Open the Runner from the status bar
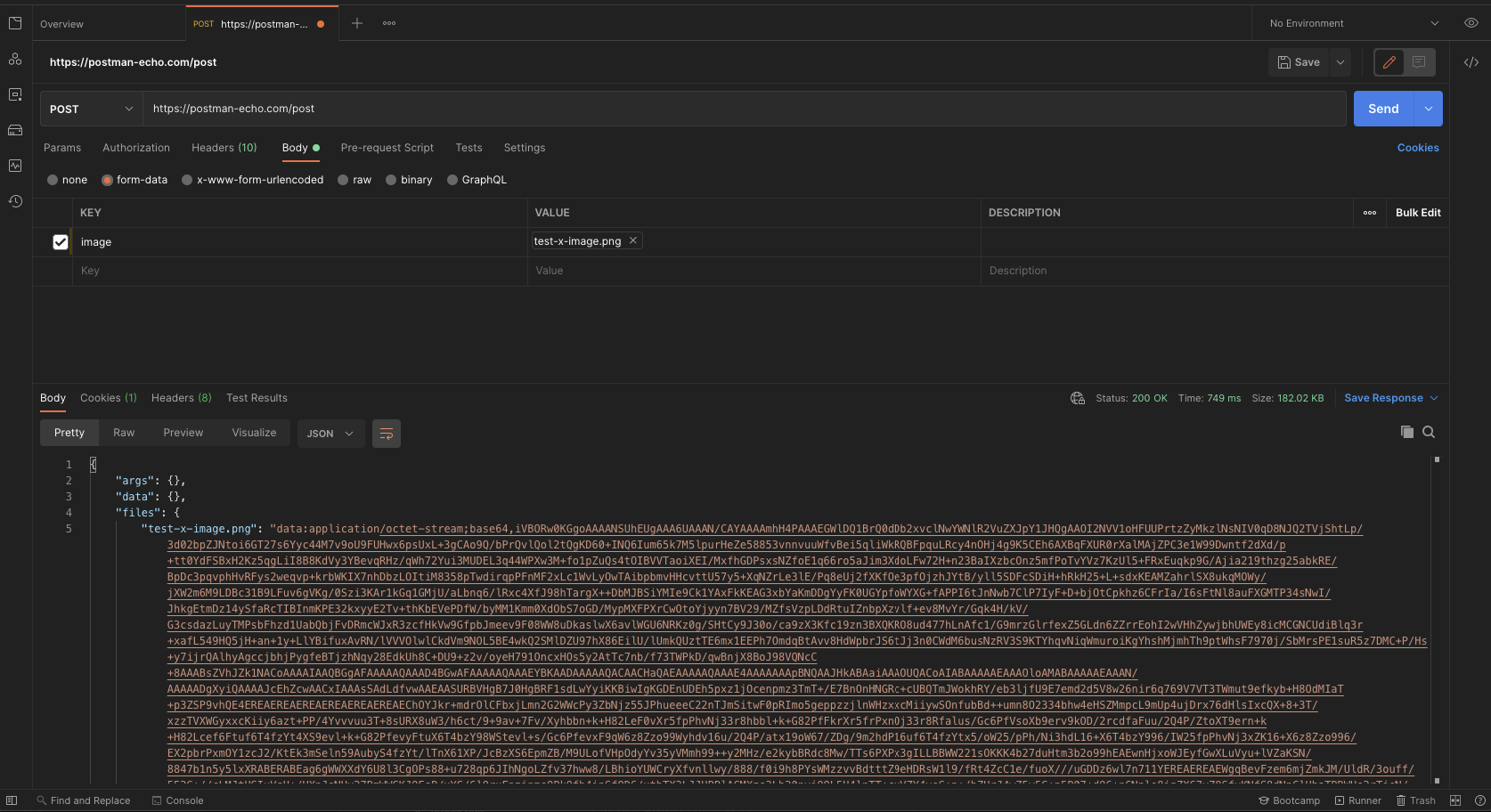1491x812 pixels. pos(1357,800)
